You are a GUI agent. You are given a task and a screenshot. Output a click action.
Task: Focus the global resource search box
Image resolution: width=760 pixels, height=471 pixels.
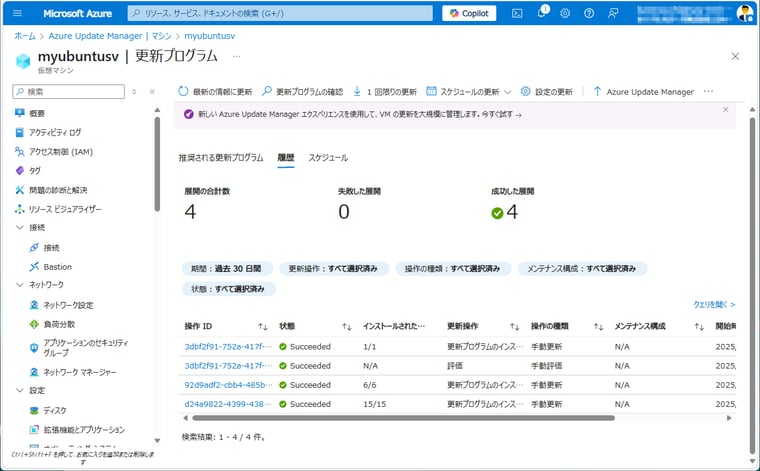pyautogui.click(x=280, y=13)
